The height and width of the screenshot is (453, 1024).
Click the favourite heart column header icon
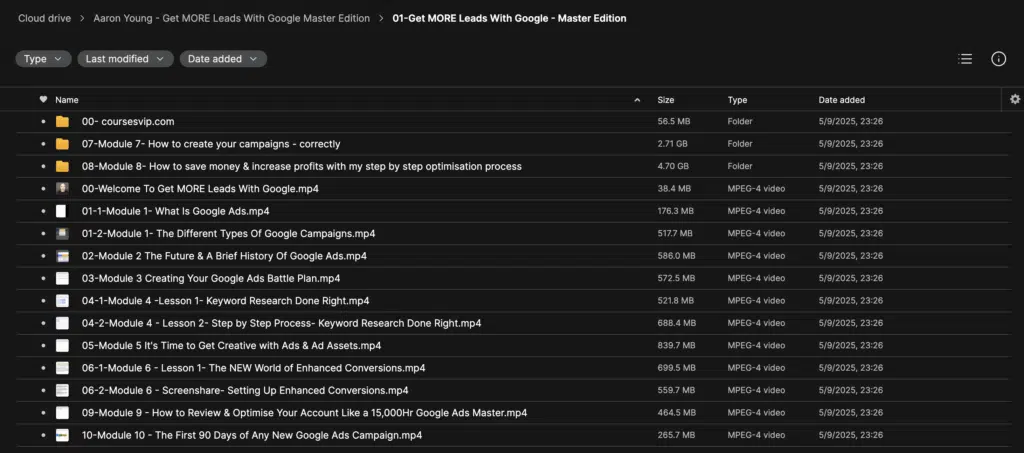[43, 100]
